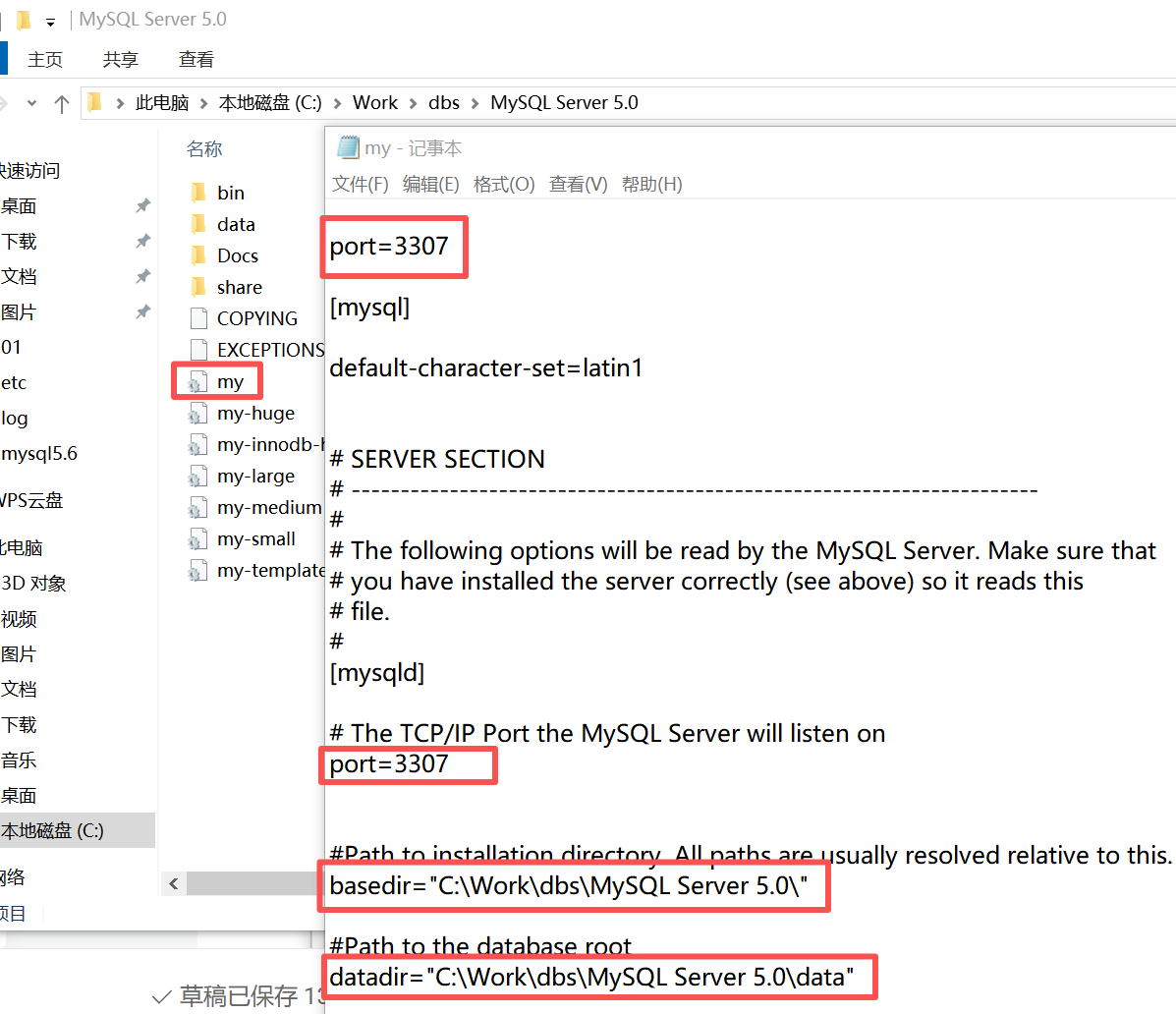
Task: Select the my-huge config file icon
Action: (197, 414)
